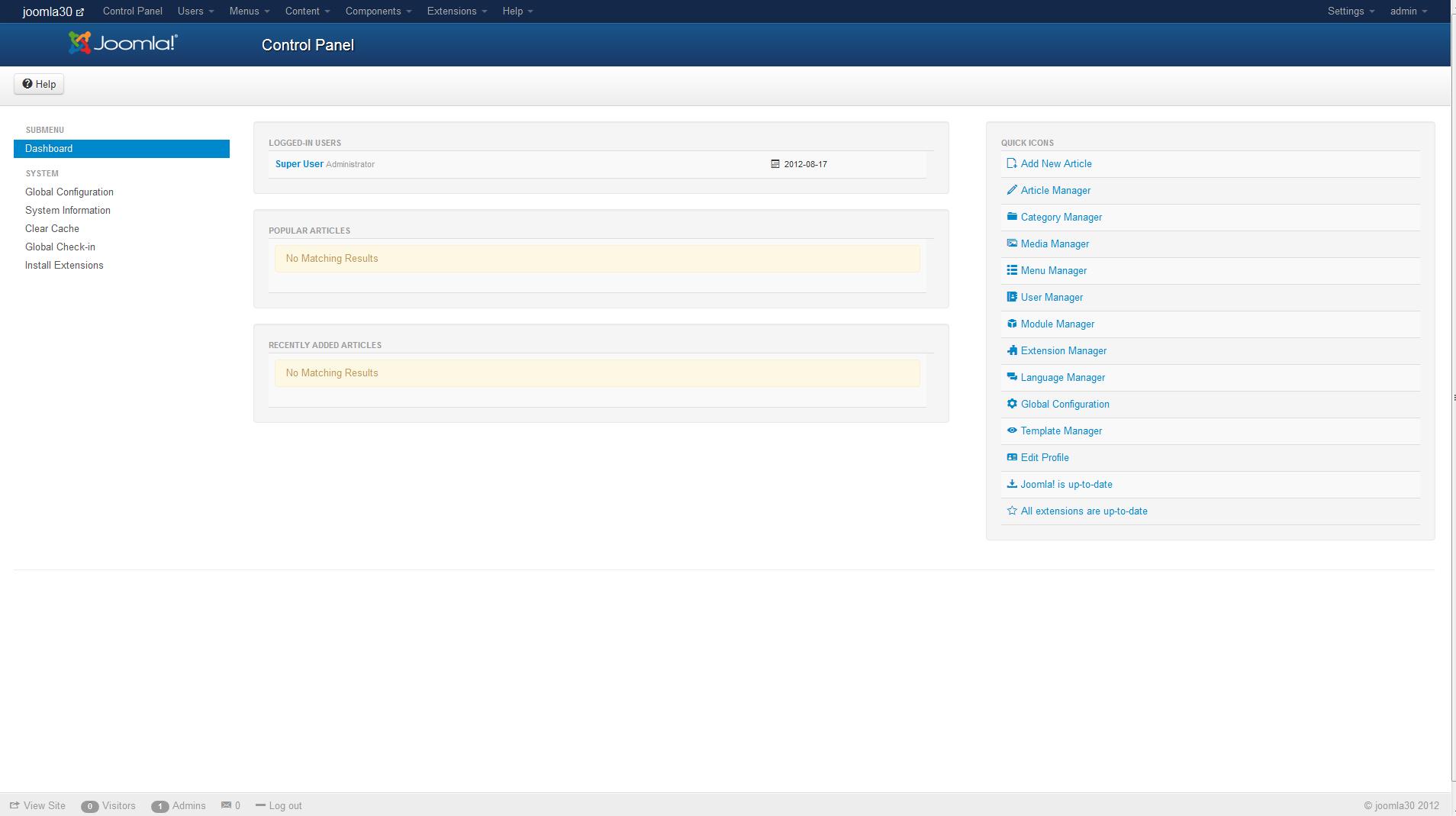
Task: Click the Module Manager cube icon
Action: coord(1012,324)
